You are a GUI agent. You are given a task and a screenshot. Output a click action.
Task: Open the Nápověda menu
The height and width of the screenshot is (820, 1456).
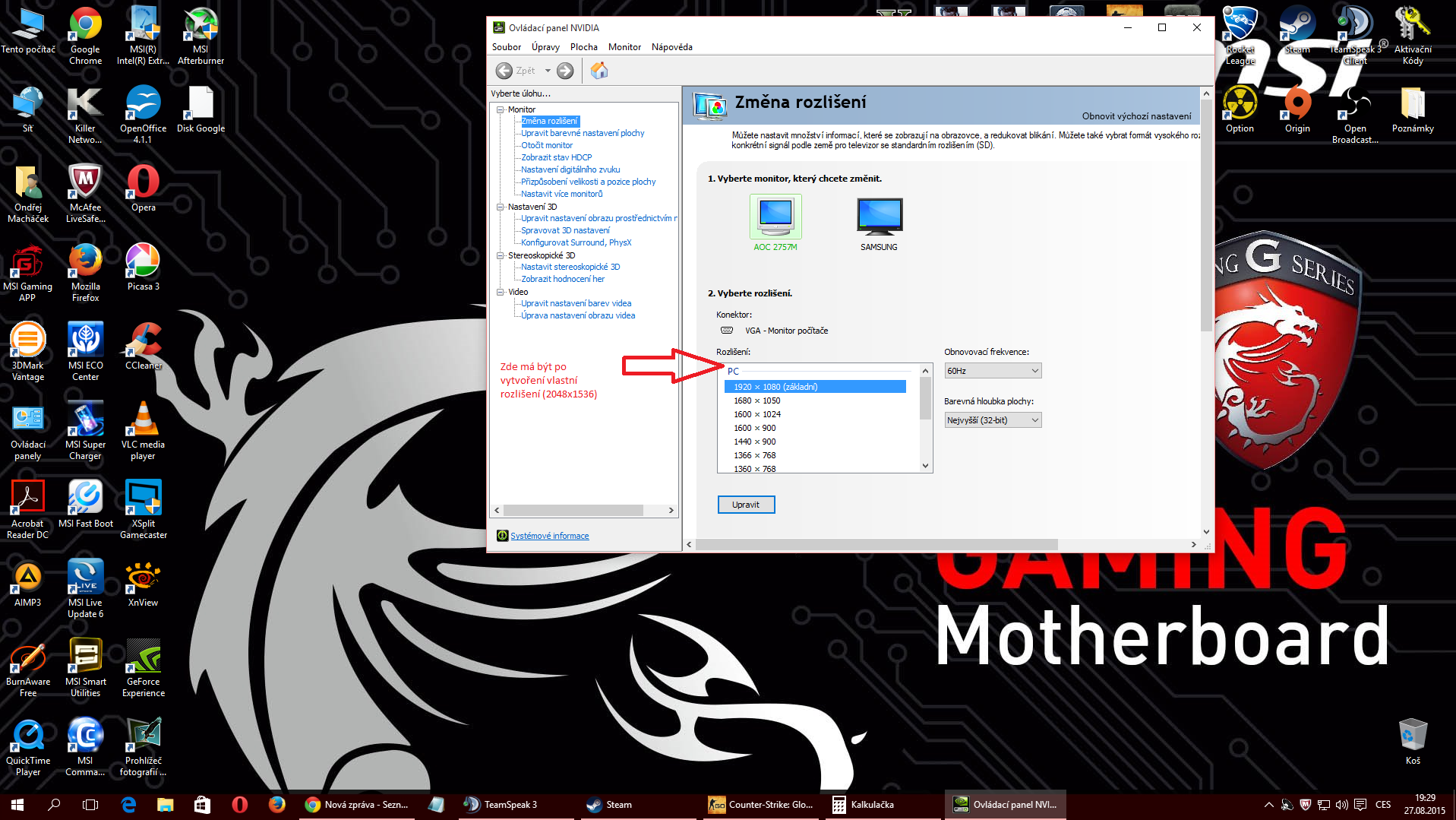672,47
